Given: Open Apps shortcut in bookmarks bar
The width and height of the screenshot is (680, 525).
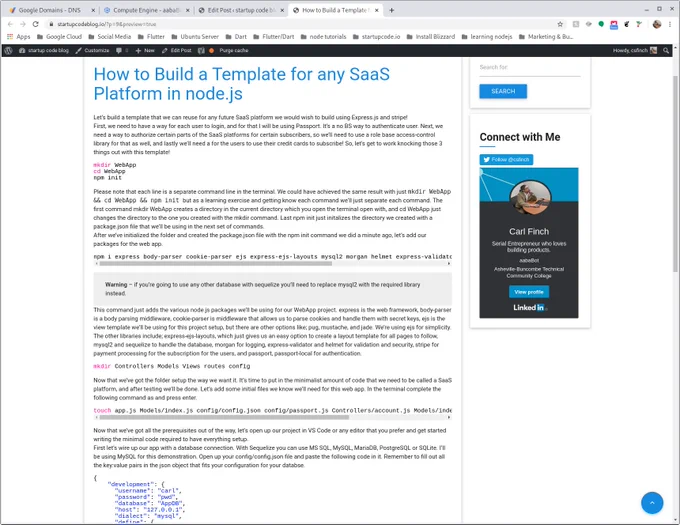Looking at the screenshot, I should tap(19, 37).
